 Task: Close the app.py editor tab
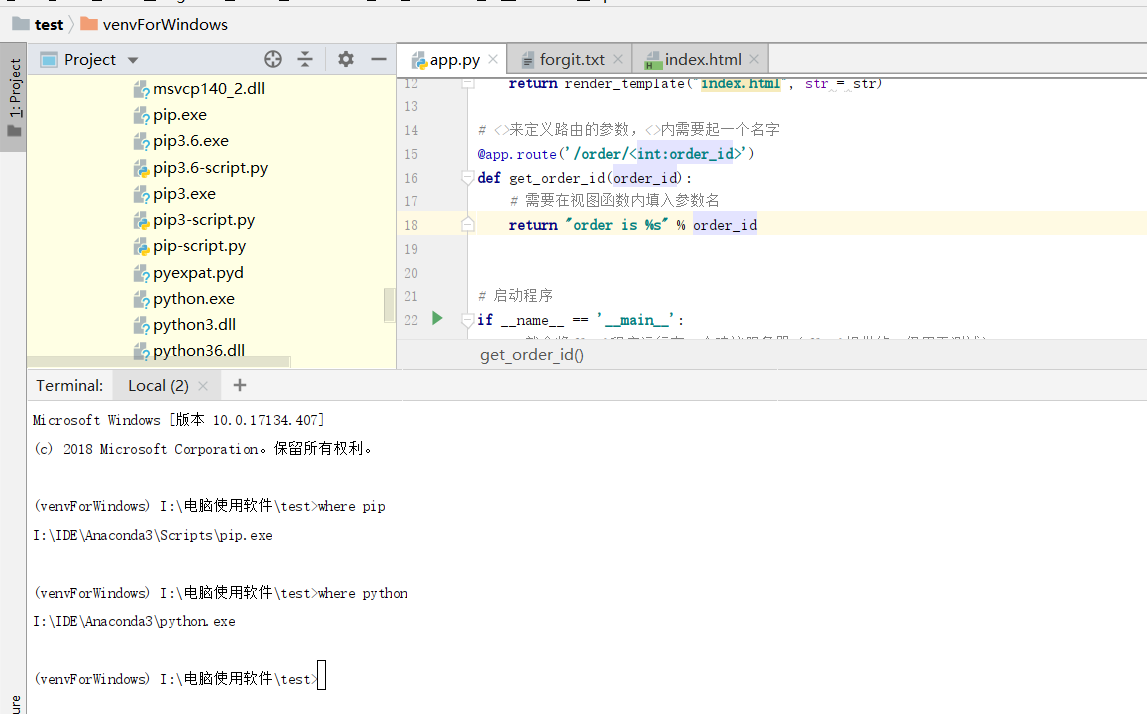(491, 58)
